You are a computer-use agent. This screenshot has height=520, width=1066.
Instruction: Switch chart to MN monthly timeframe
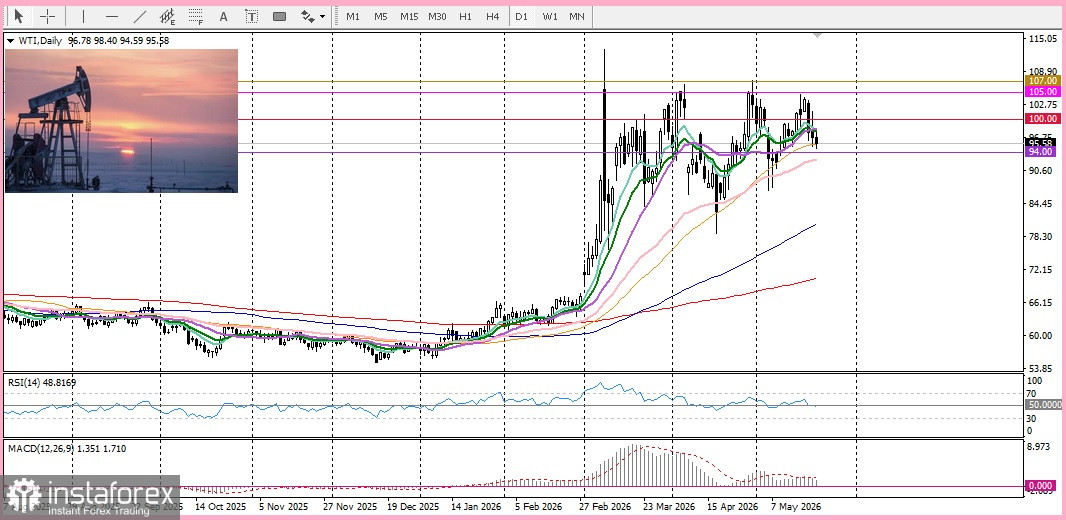pos(577,16)
